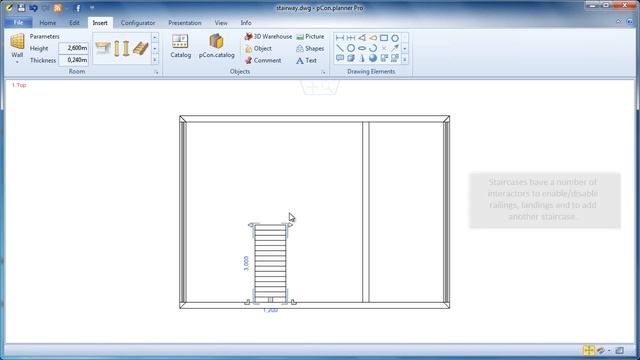
Task: Move the Drawing Elements gallery down one row
Action: tap(404, 49)
